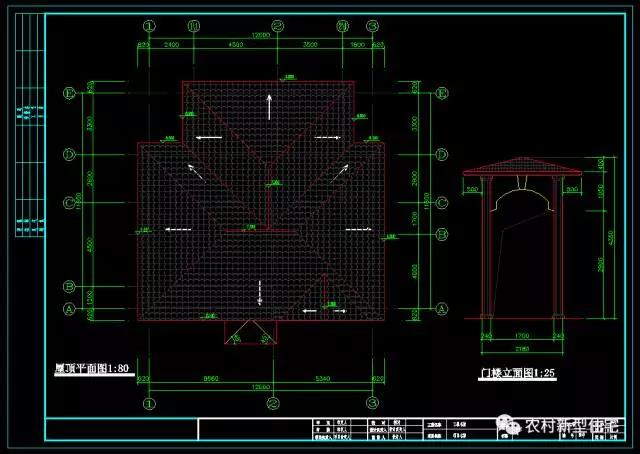Select the downward dashed slope arrow on roof
The image size is (640, 454).
click(260, 291)
